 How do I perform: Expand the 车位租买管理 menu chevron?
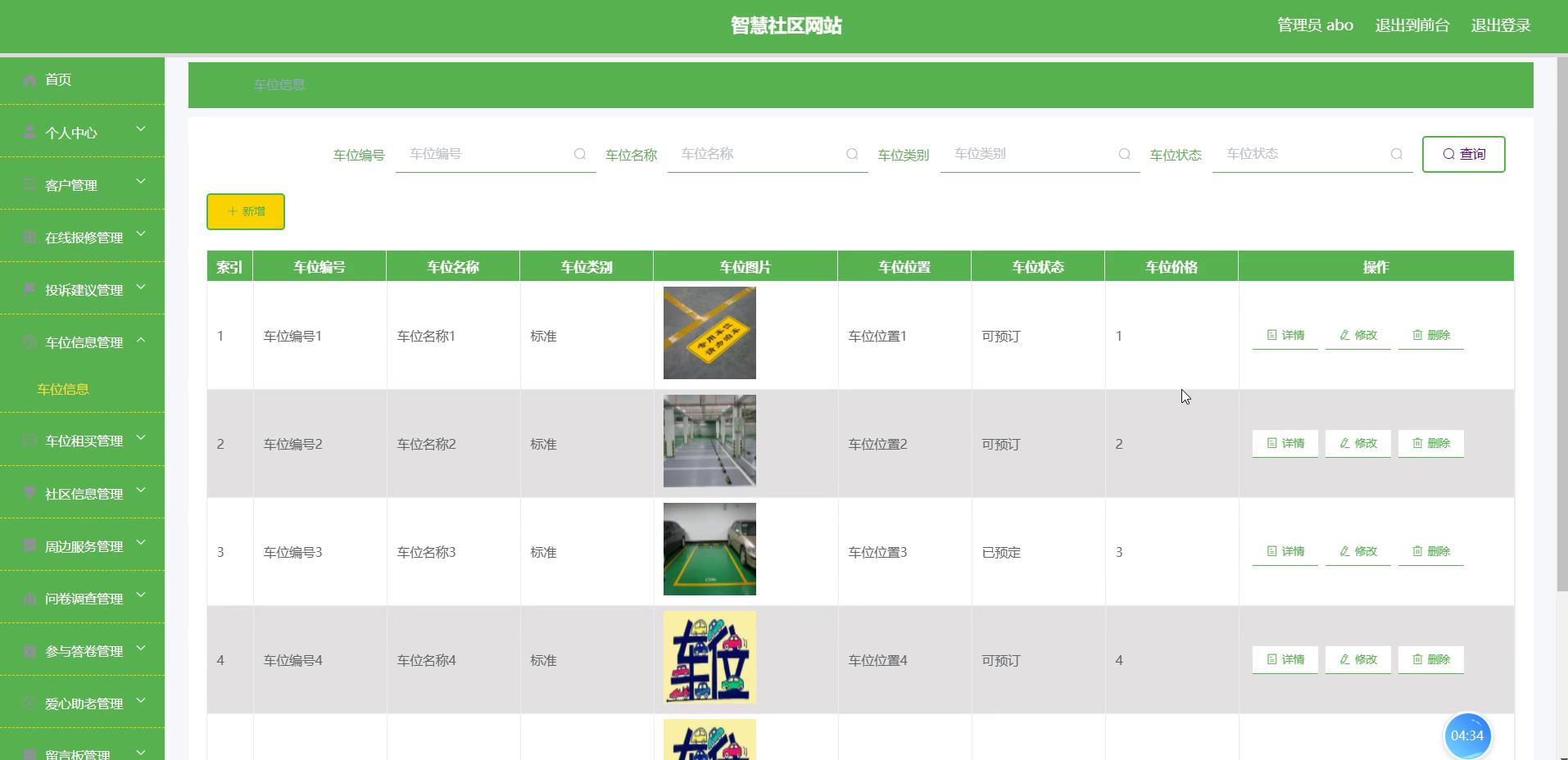pos(141,438)
